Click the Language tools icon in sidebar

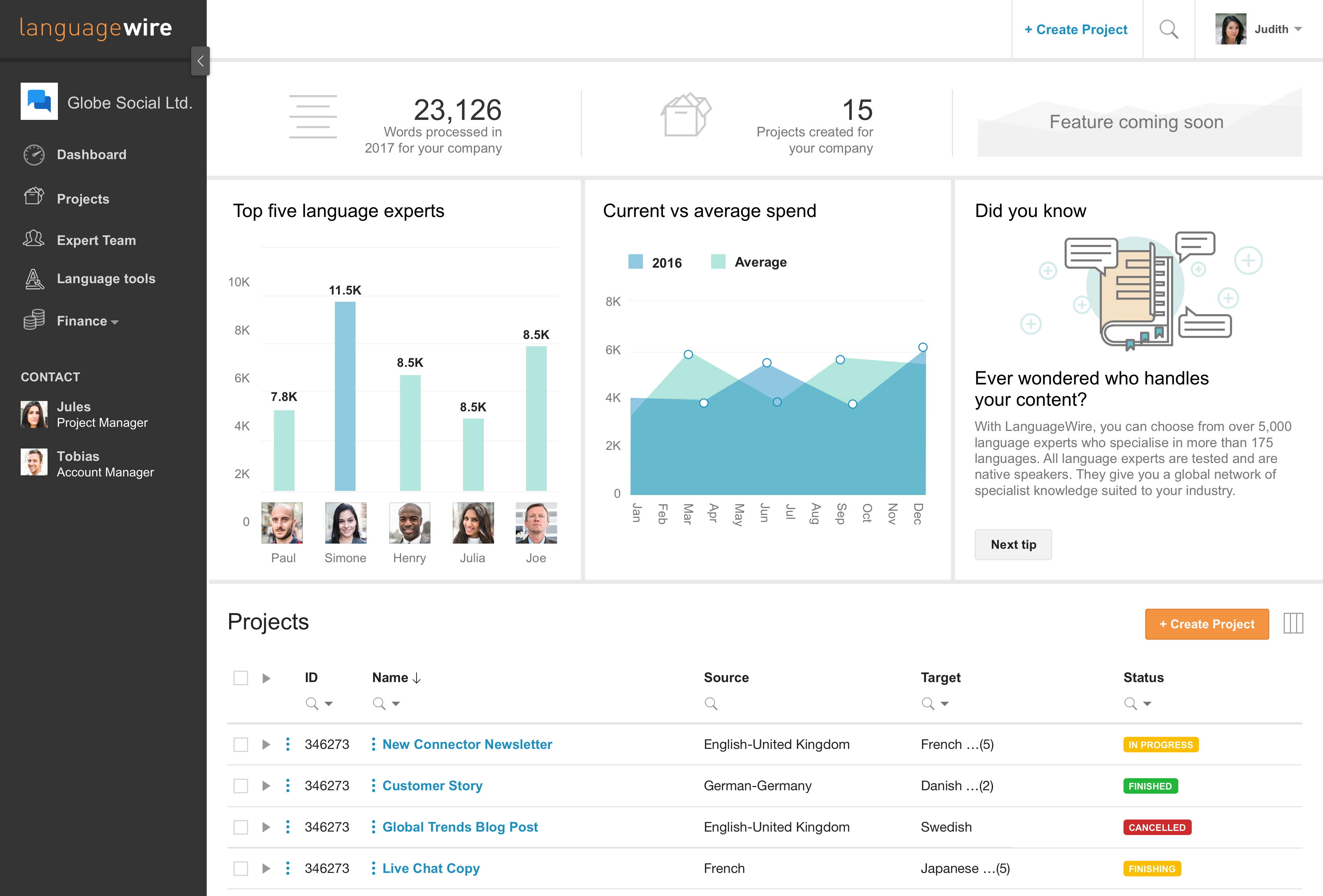(x=34, y=279)
